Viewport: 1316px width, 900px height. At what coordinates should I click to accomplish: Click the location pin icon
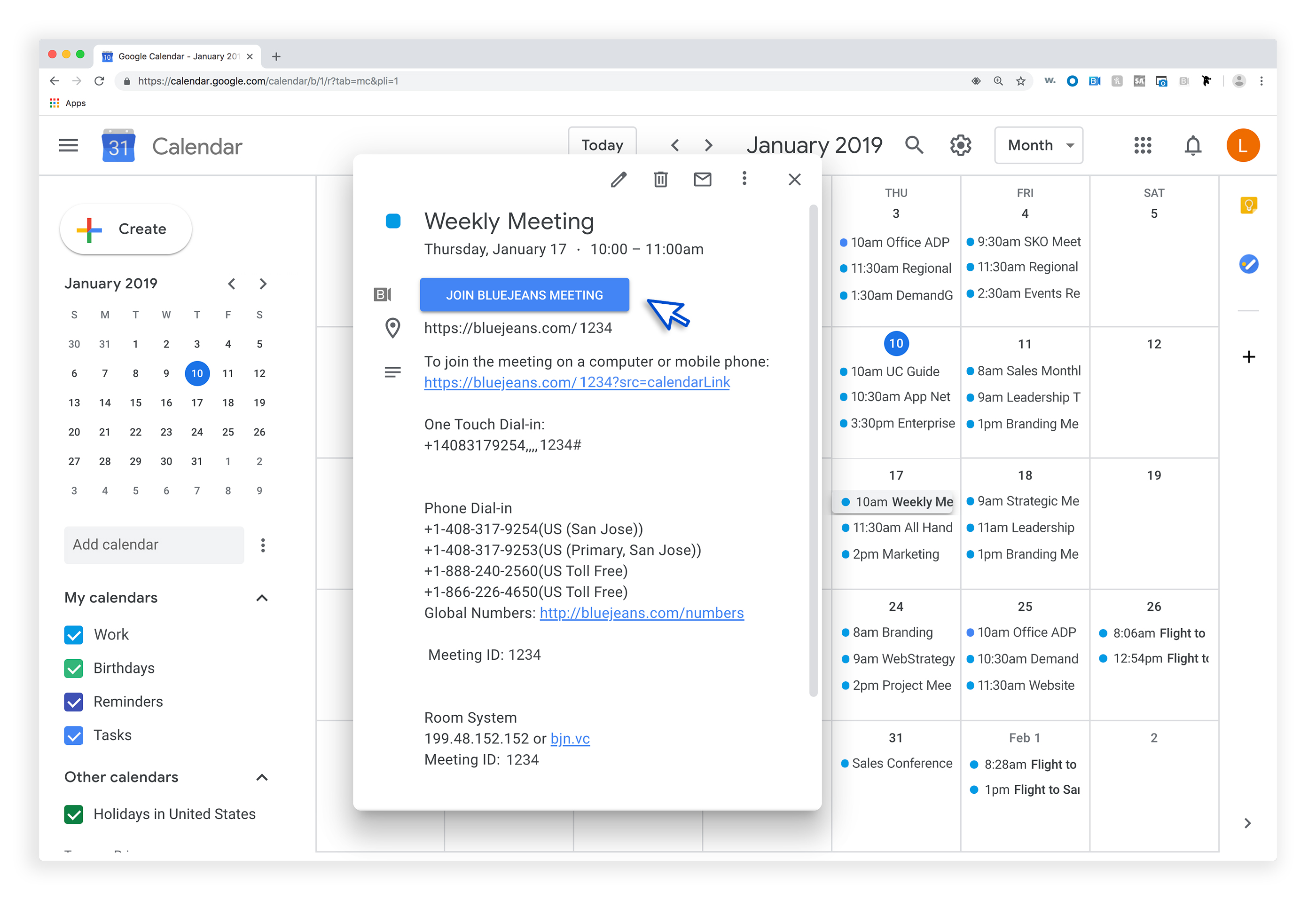(x=392, y=328)
